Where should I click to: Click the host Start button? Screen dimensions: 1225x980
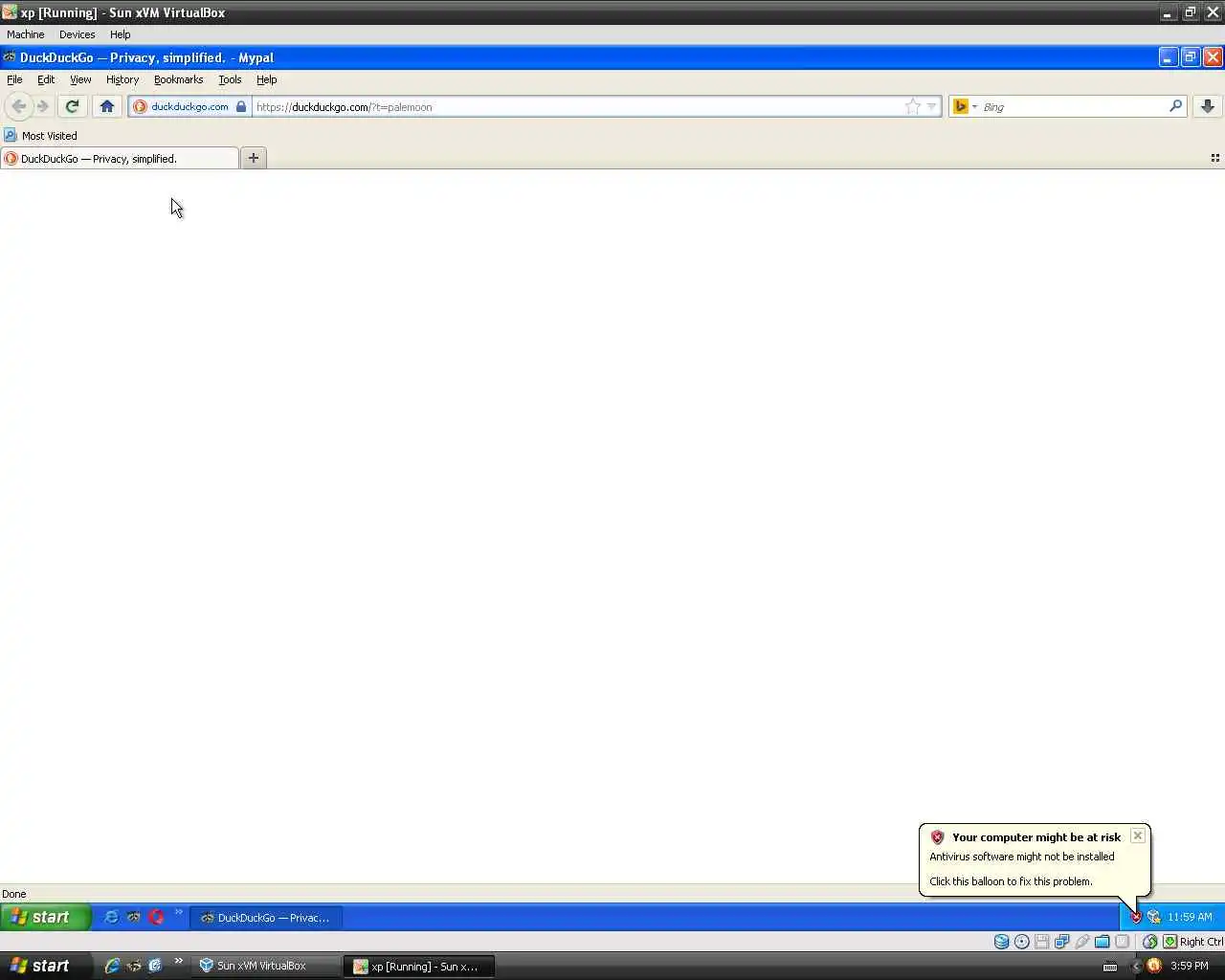[47, 966]
